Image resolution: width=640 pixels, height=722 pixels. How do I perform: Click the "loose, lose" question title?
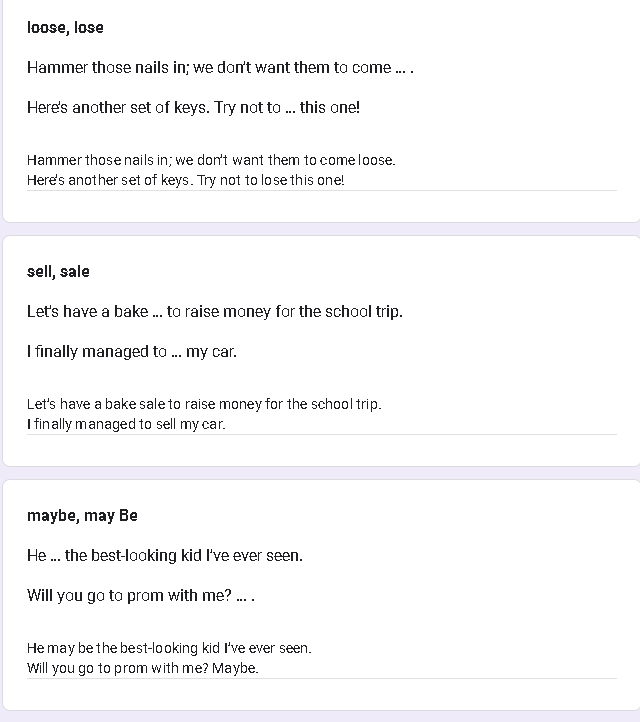65,27
